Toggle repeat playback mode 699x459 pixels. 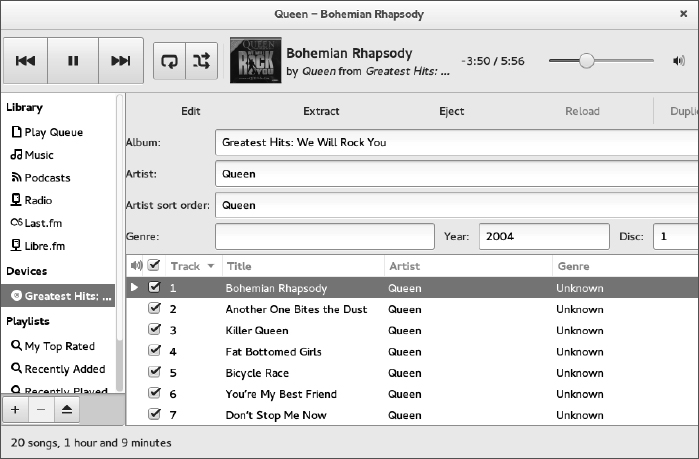click(170, 61)
